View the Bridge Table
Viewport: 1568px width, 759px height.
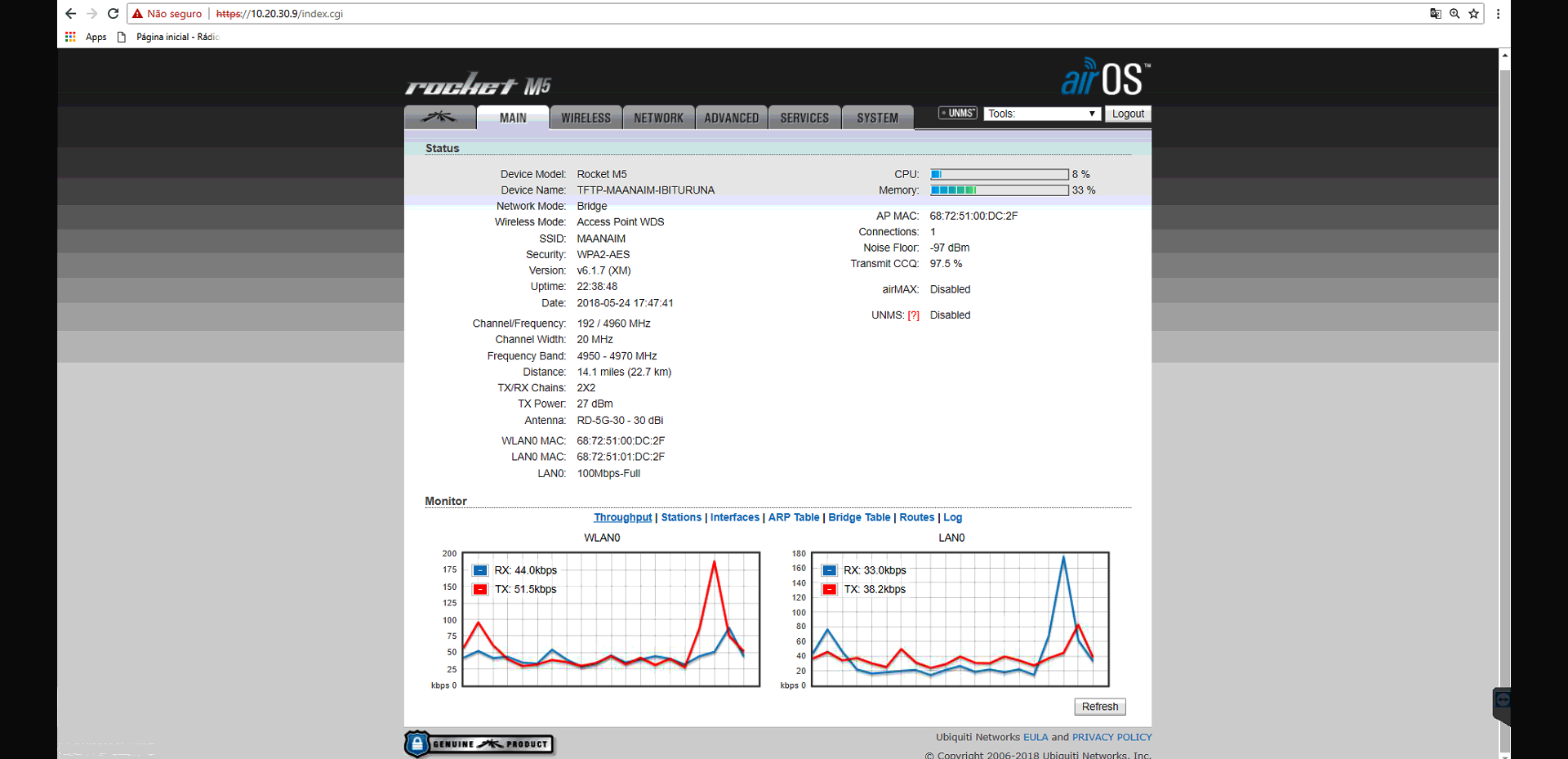tap(859, 517)
